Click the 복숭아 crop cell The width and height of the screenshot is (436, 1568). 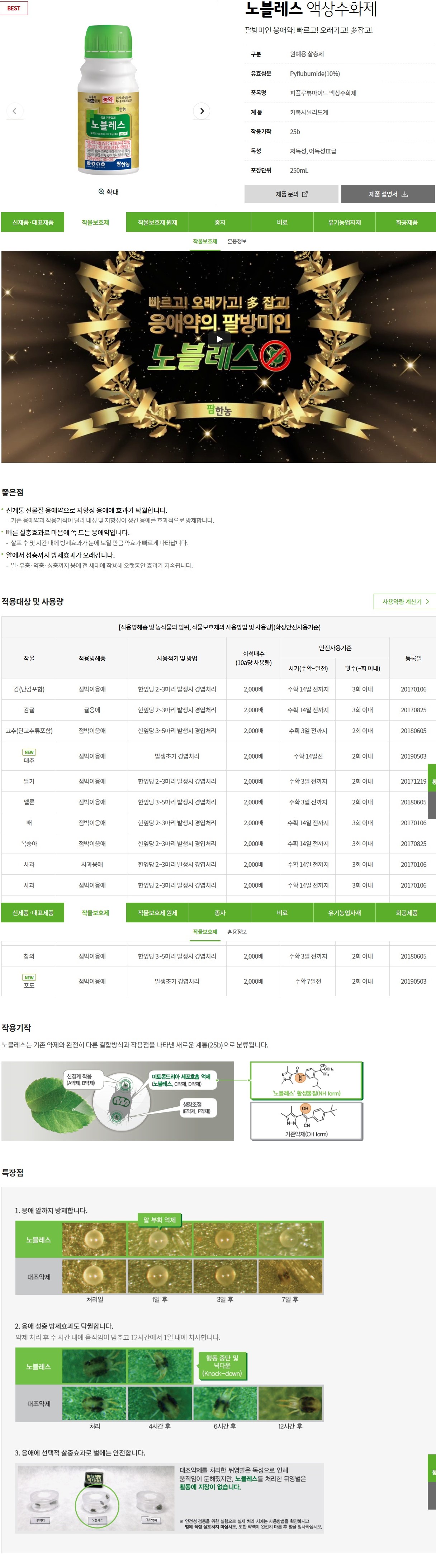click(x=29, y=844)
